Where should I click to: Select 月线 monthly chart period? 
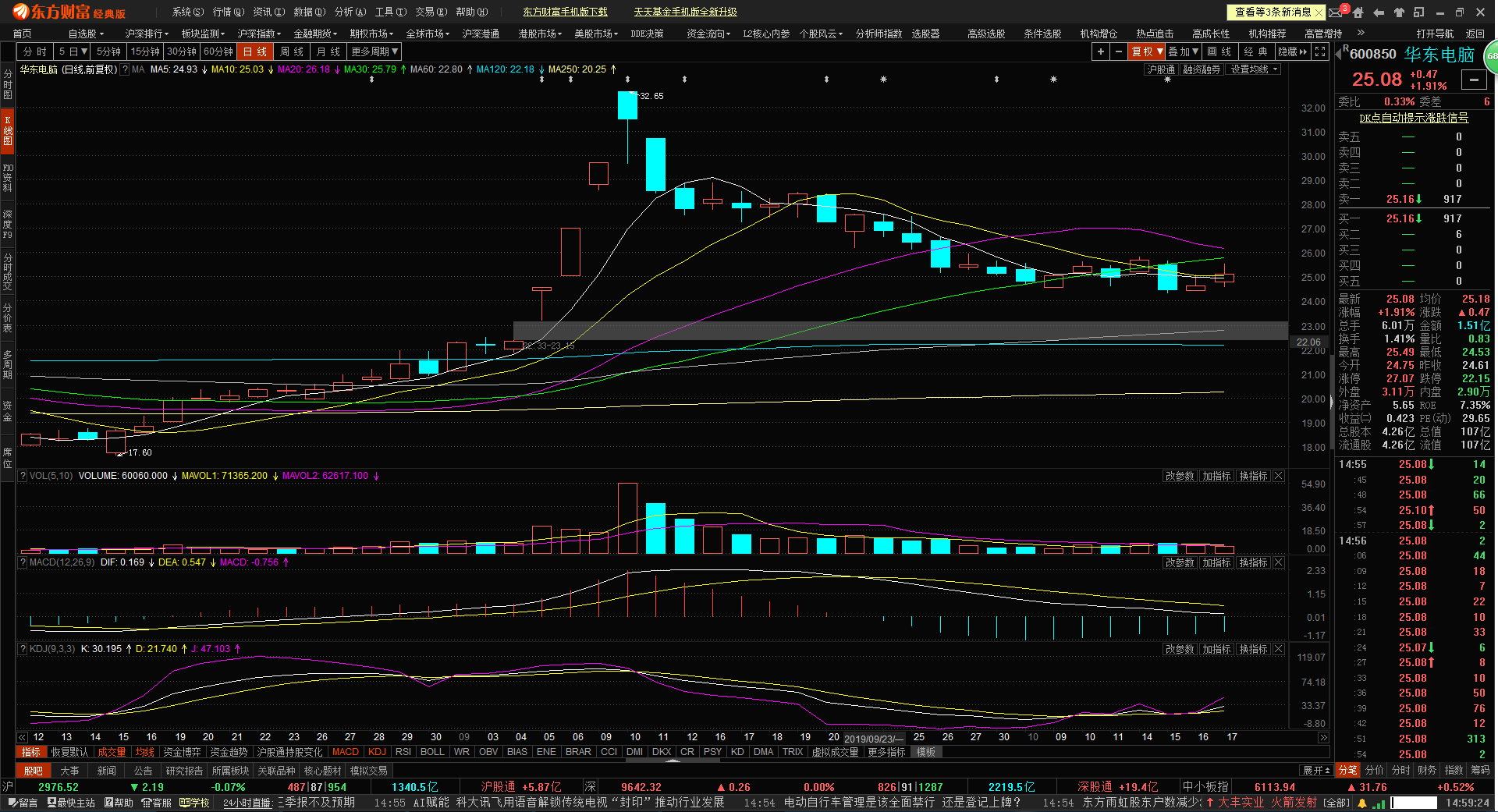328,51
